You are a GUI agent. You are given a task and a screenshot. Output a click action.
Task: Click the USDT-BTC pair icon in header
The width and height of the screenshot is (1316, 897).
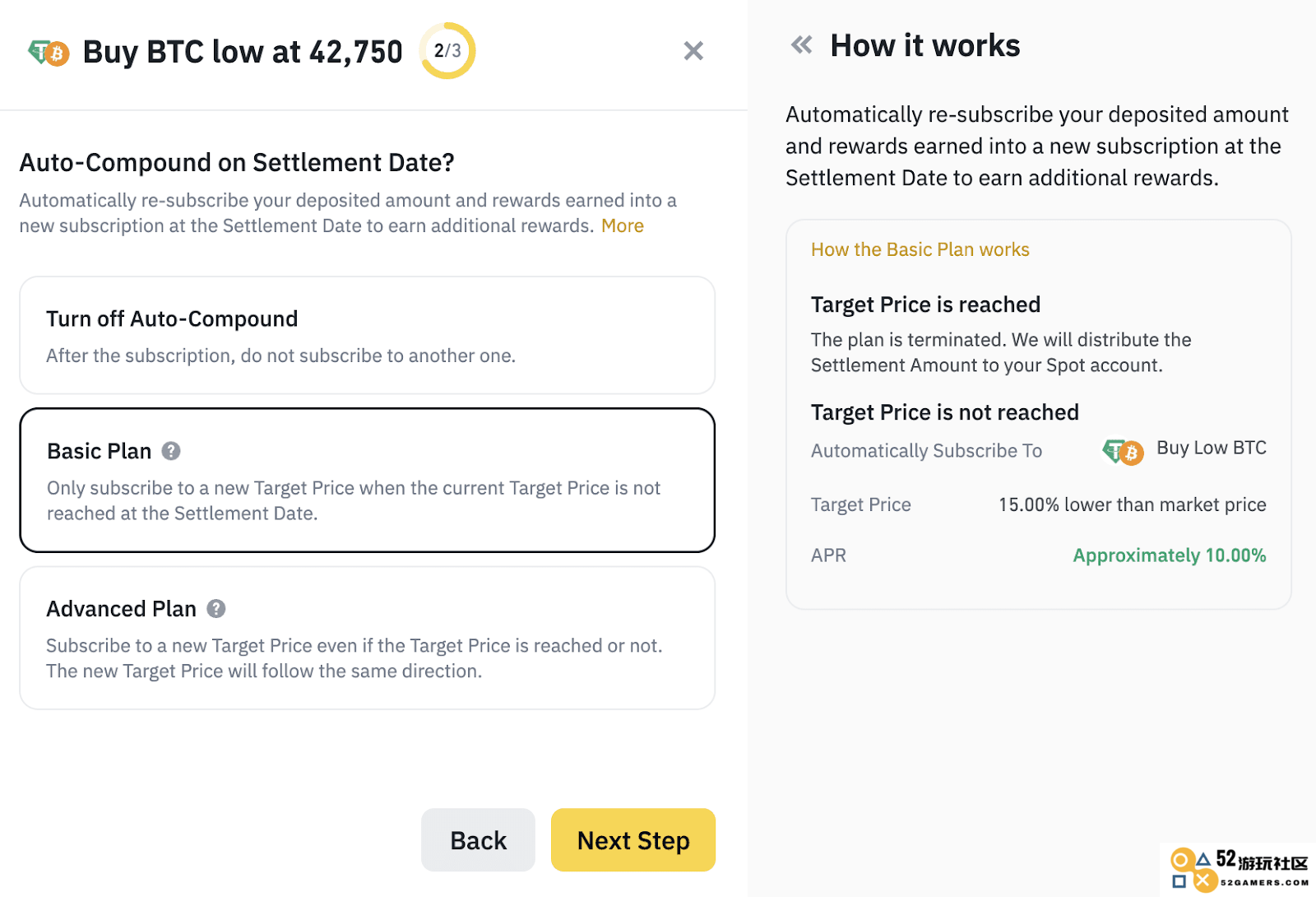click(49, 53)
